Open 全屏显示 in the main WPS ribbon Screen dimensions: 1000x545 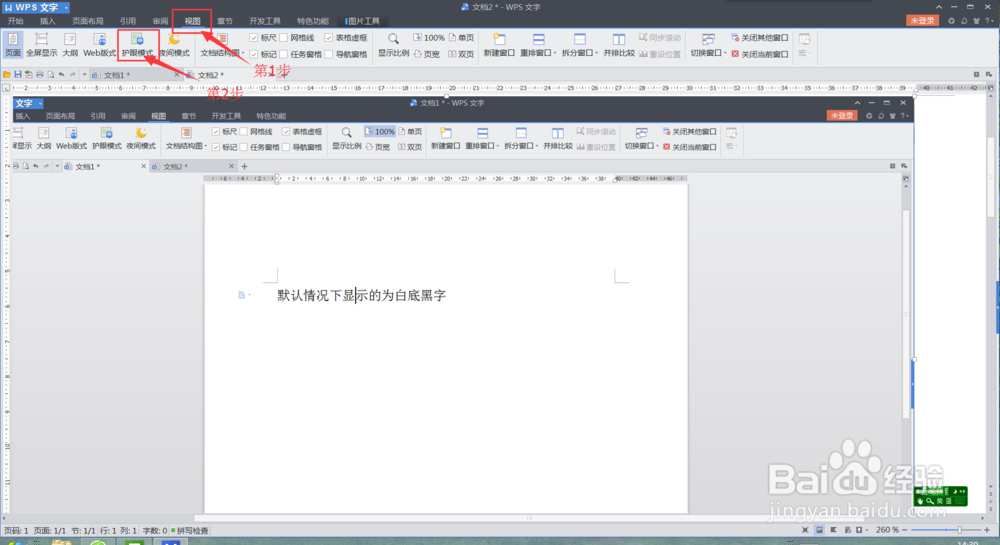41,45
